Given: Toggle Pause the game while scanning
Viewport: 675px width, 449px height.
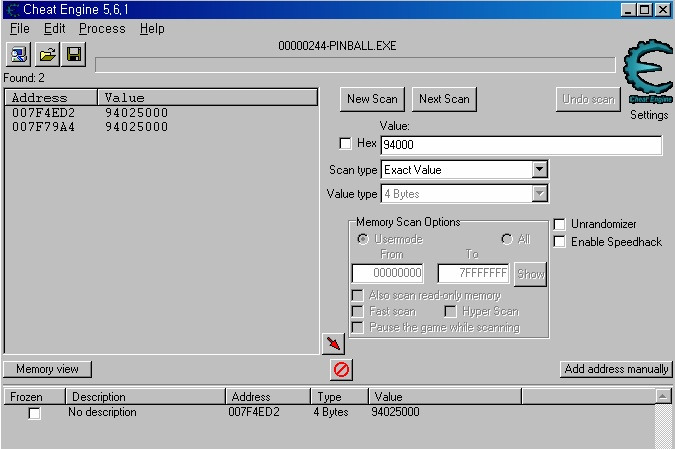Looking at the screenshot, I should [x=358, y=327].
